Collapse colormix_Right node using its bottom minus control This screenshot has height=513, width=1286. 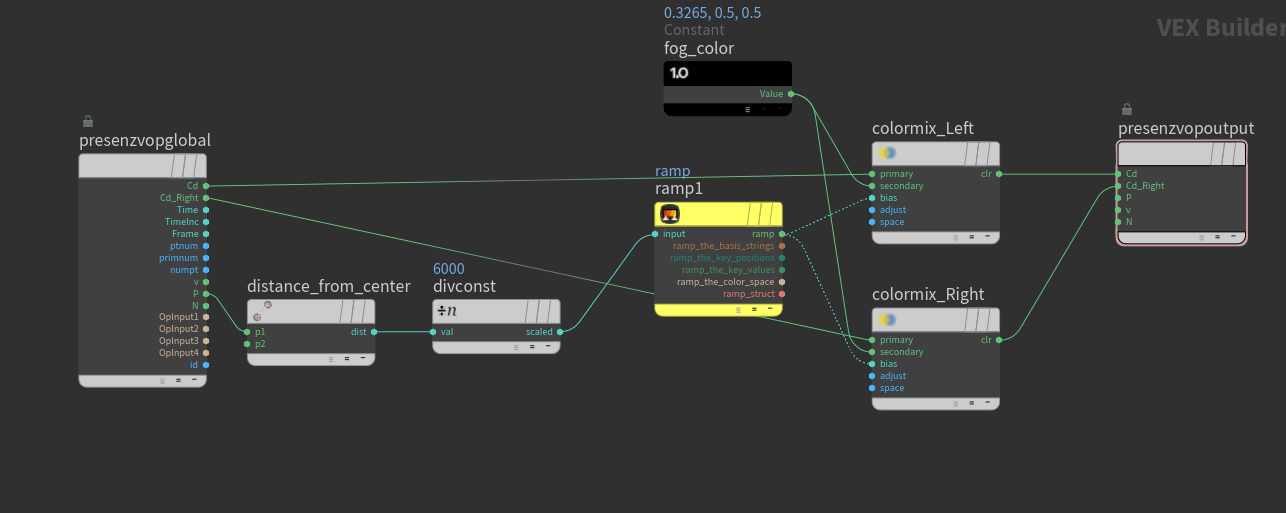tap(987, 403)
